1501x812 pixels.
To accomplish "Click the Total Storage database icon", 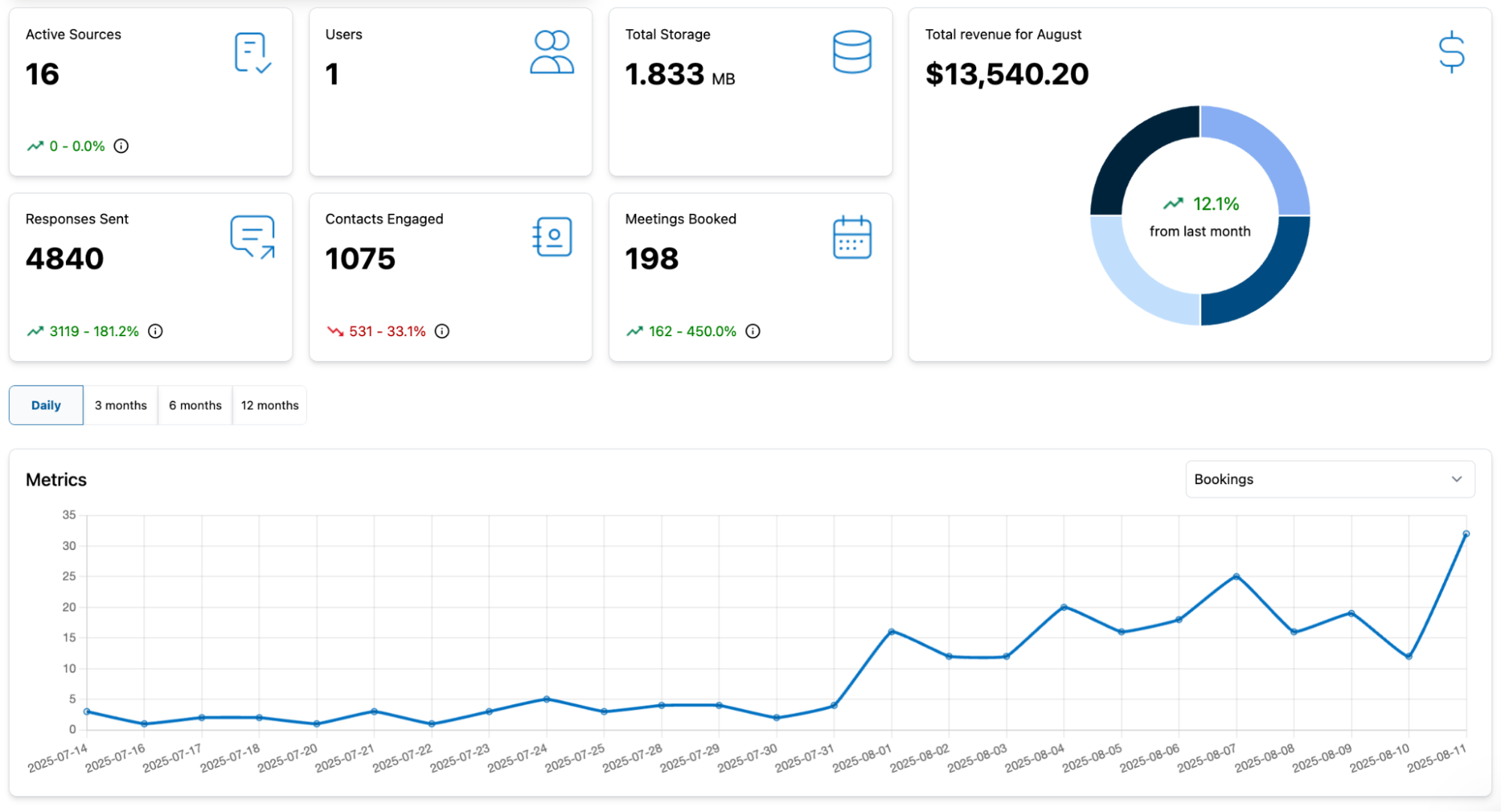I will click(852, 52).
